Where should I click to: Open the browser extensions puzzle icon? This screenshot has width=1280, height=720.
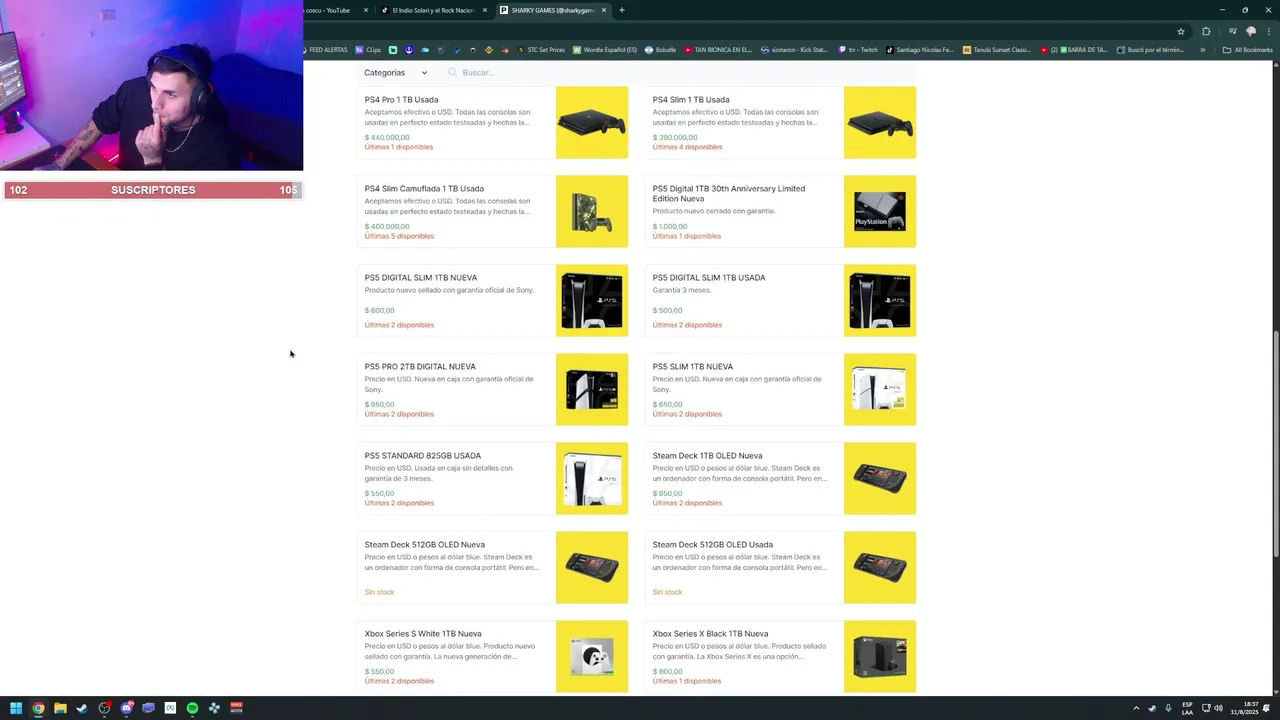(1206, 31)
